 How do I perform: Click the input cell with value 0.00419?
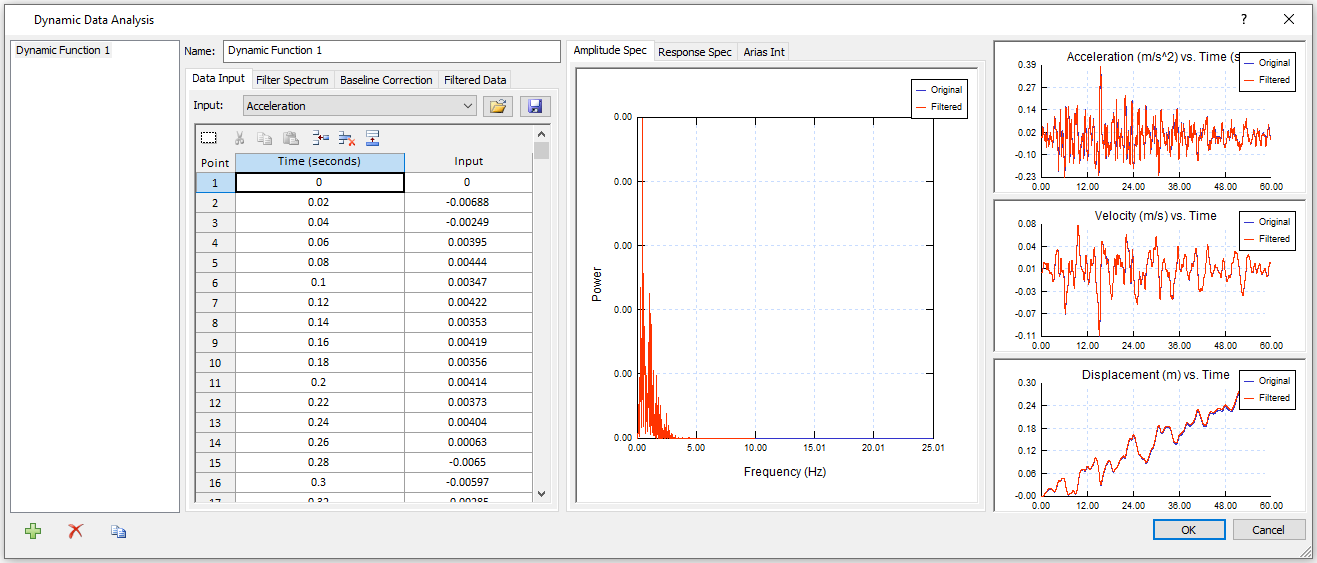(x=469, y=342)
